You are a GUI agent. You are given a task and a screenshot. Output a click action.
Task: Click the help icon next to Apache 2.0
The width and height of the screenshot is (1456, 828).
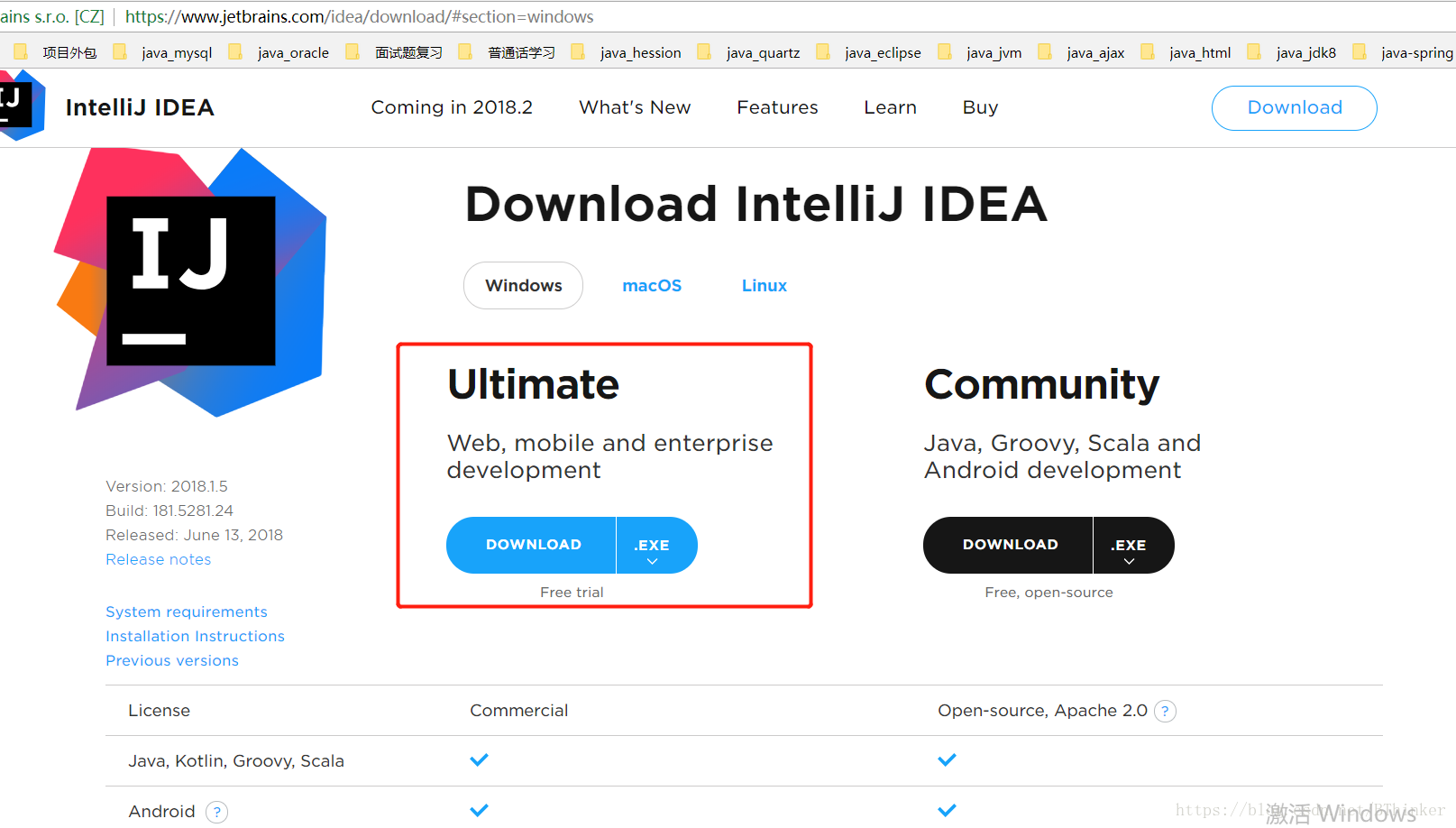[1165, 712]
